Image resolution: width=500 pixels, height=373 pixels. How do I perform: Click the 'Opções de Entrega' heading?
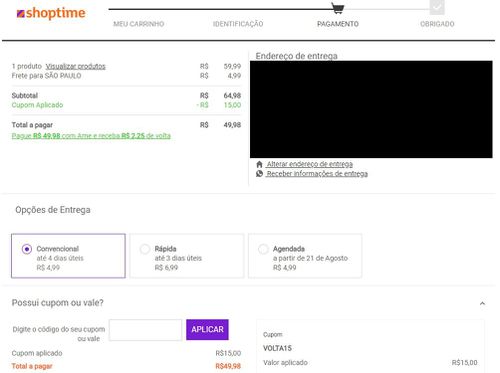click(x=53, y=210)
